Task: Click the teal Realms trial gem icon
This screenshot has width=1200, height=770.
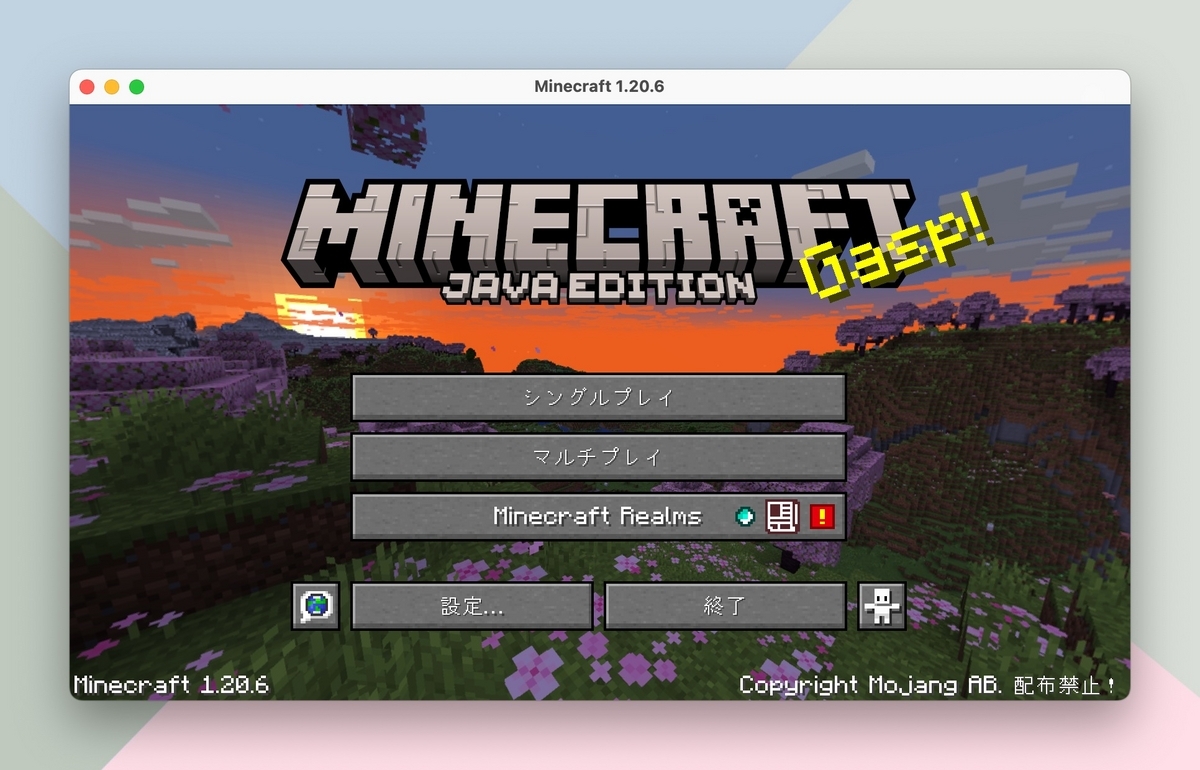Action: click(744, 516)
